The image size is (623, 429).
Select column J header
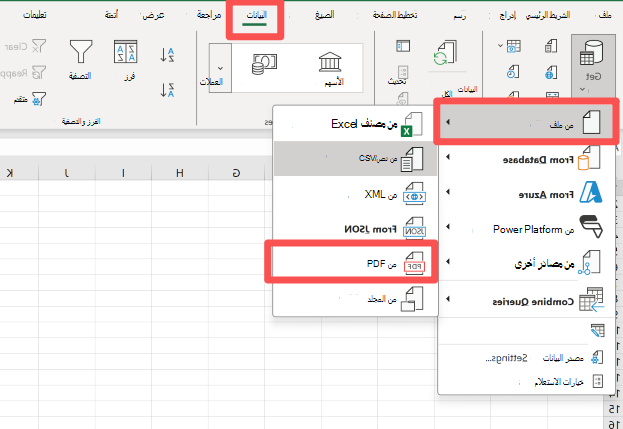click(67, 173)
